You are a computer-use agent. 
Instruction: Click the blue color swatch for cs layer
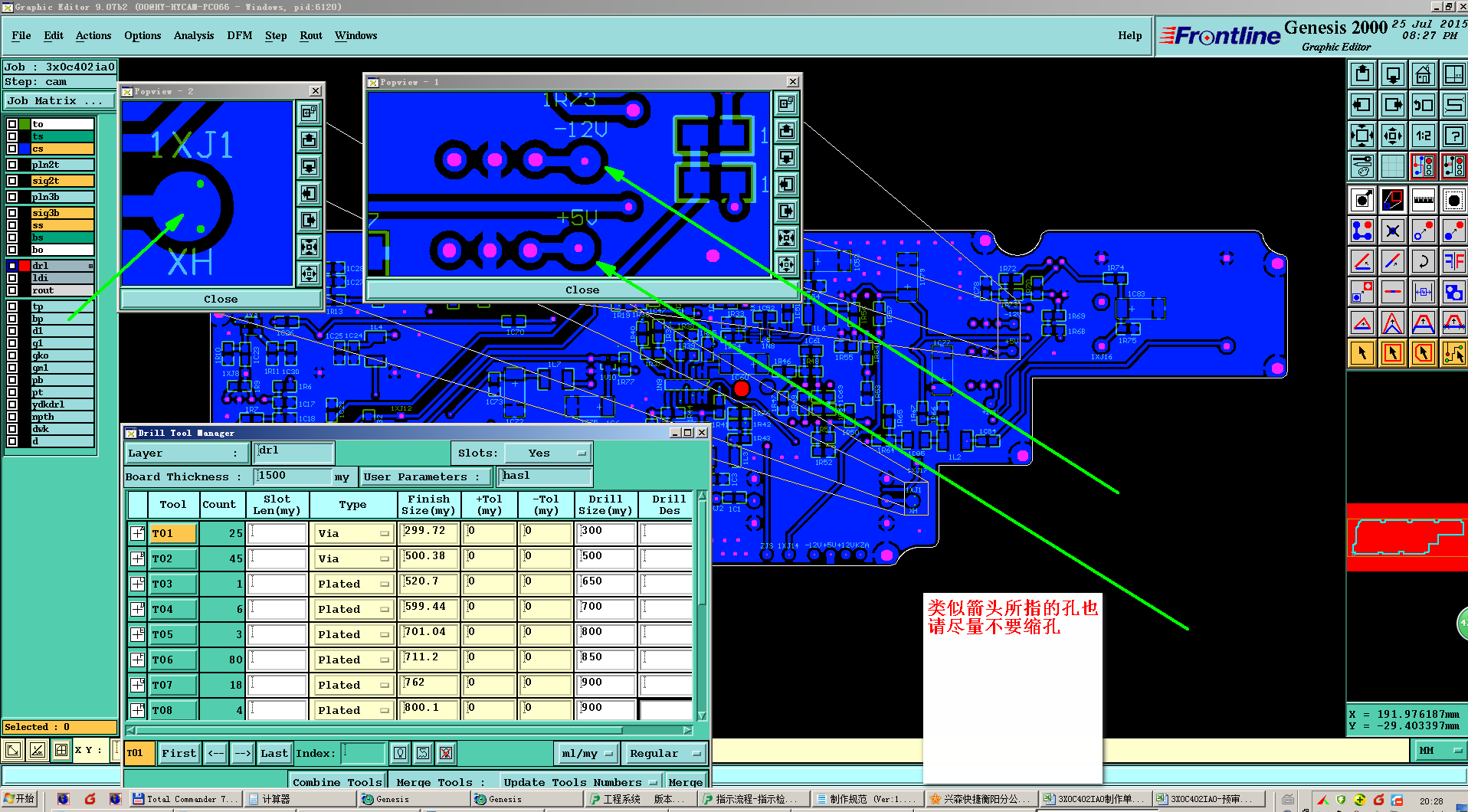(x=25, y=149)
